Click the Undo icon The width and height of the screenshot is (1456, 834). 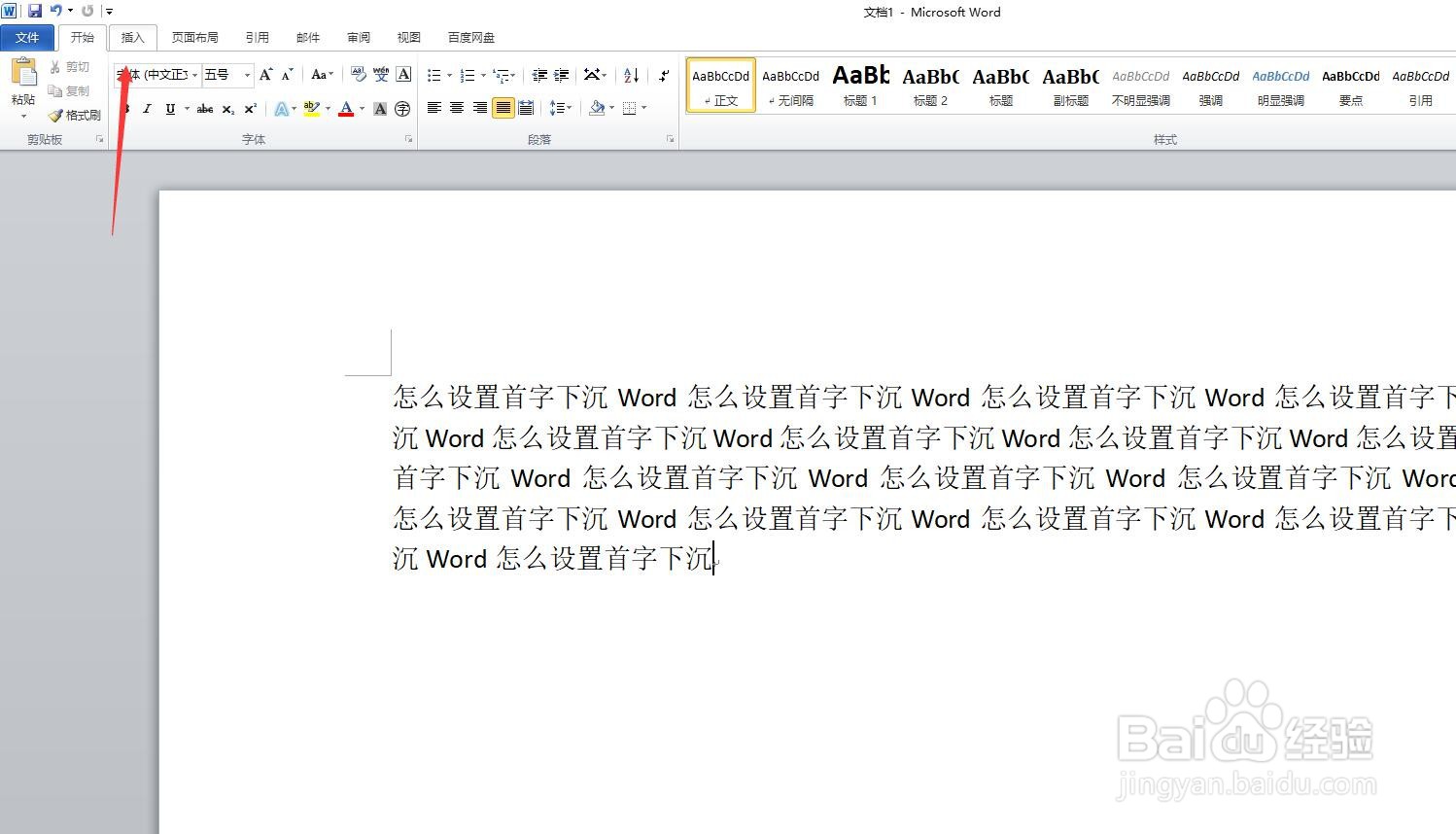pos(56,11)
